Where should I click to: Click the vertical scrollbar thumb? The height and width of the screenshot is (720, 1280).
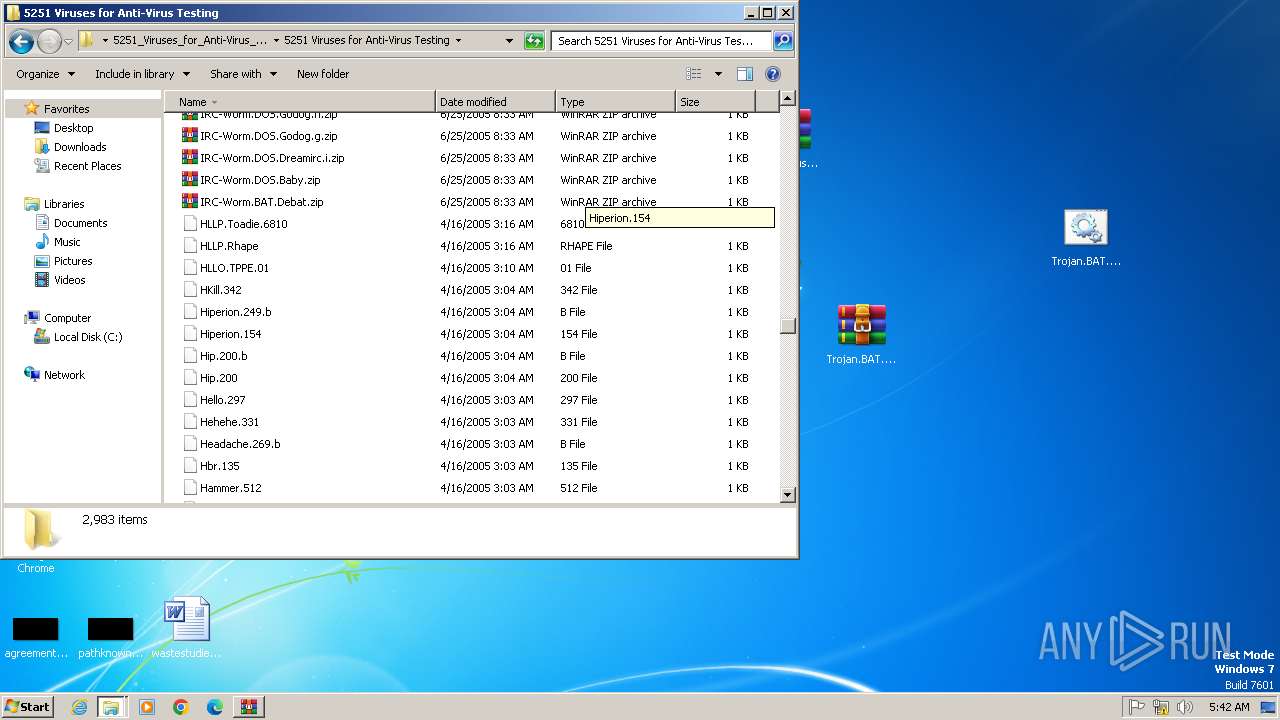(x=787, y=325)
